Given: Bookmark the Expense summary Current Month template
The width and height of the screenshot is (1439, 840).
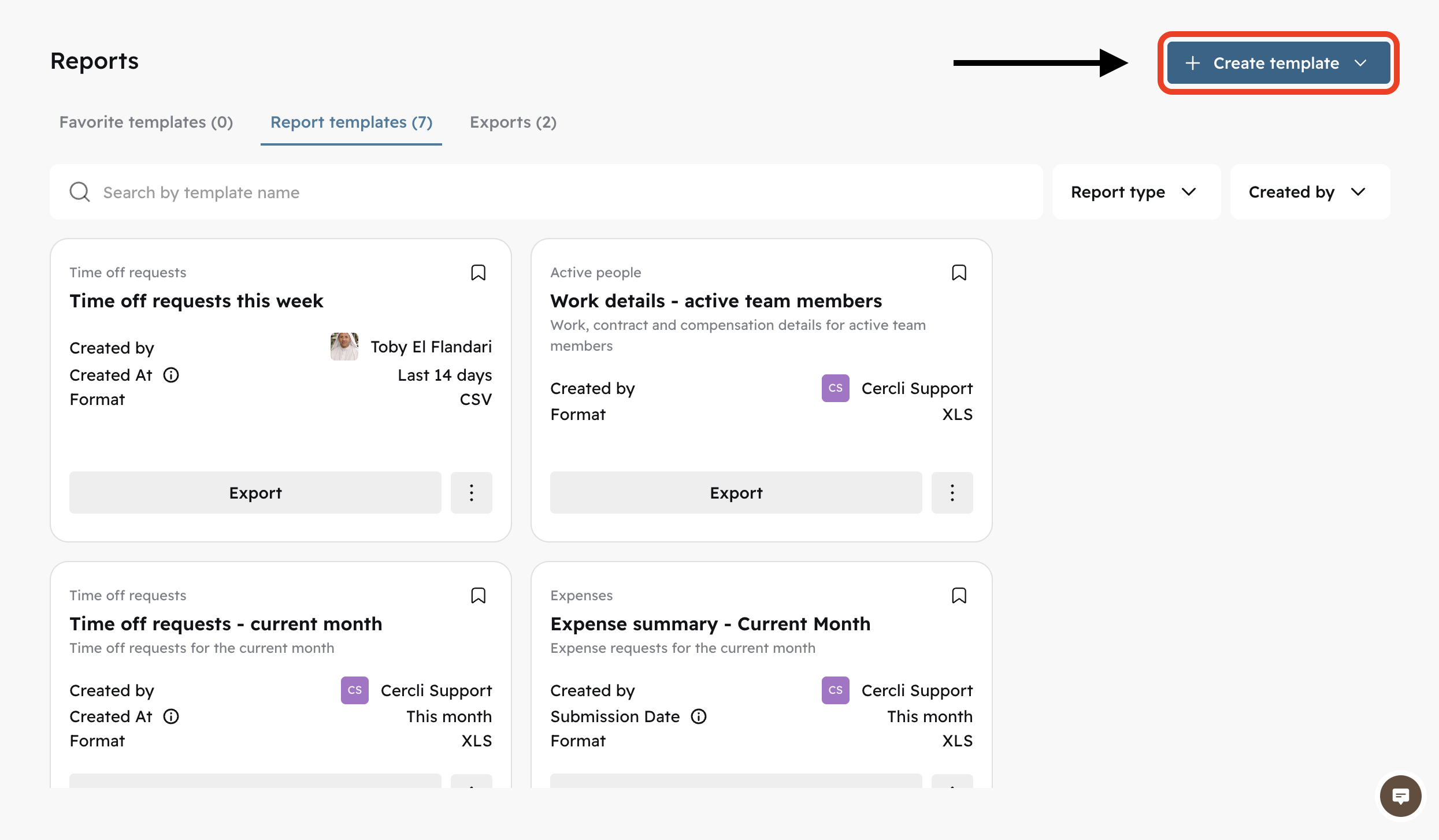Looking at the screenshot, I should (959, 596).
